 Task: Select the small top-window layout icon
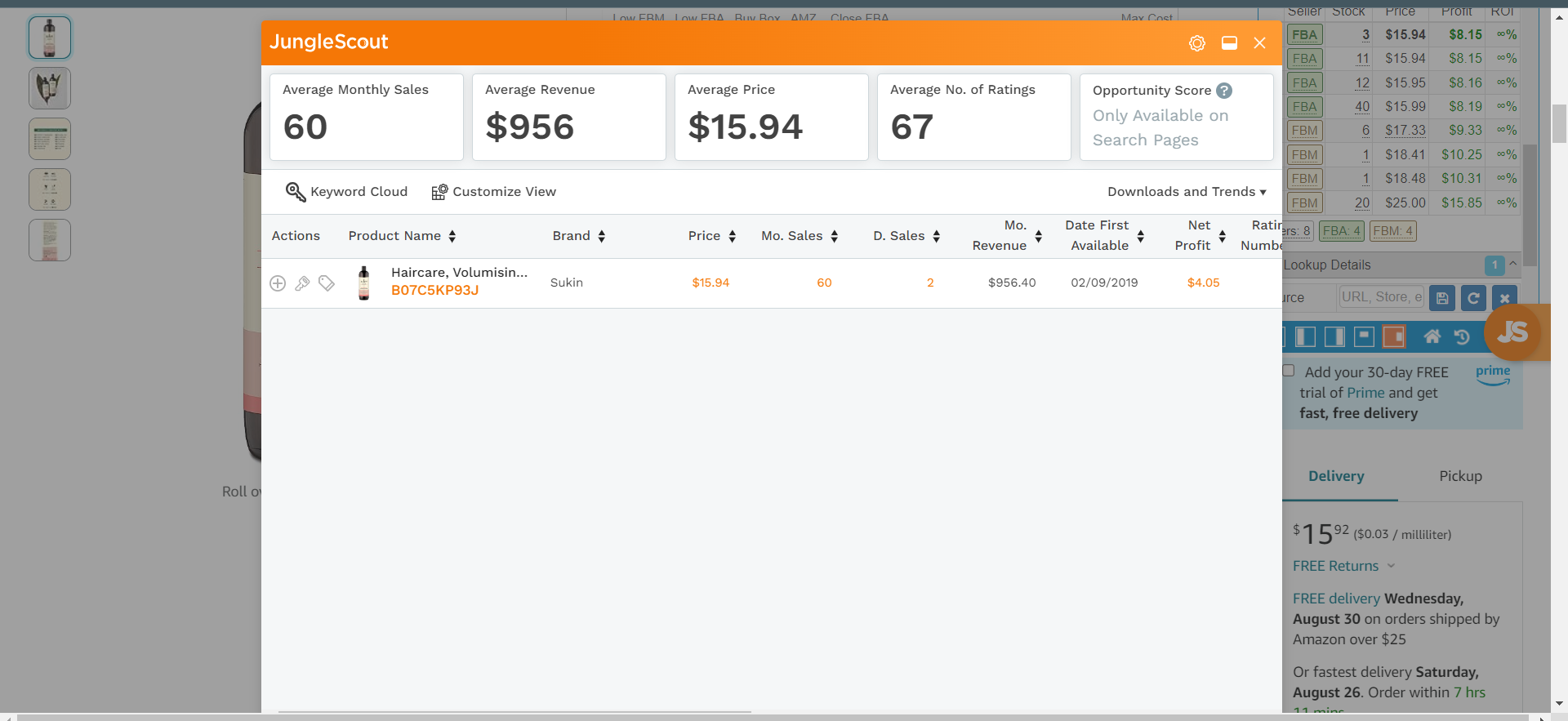[1364, 336]
